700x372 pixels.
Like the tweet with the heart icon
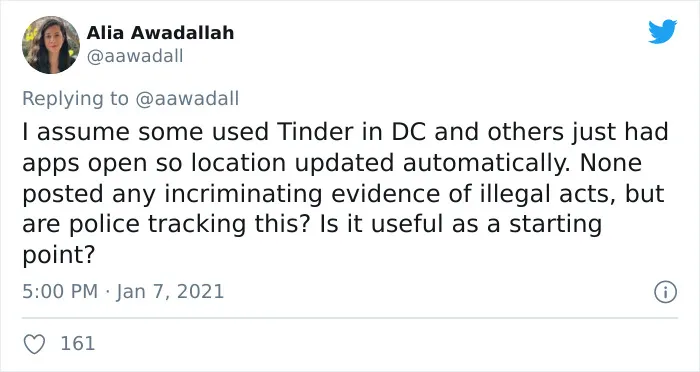[x=34, y=344]
